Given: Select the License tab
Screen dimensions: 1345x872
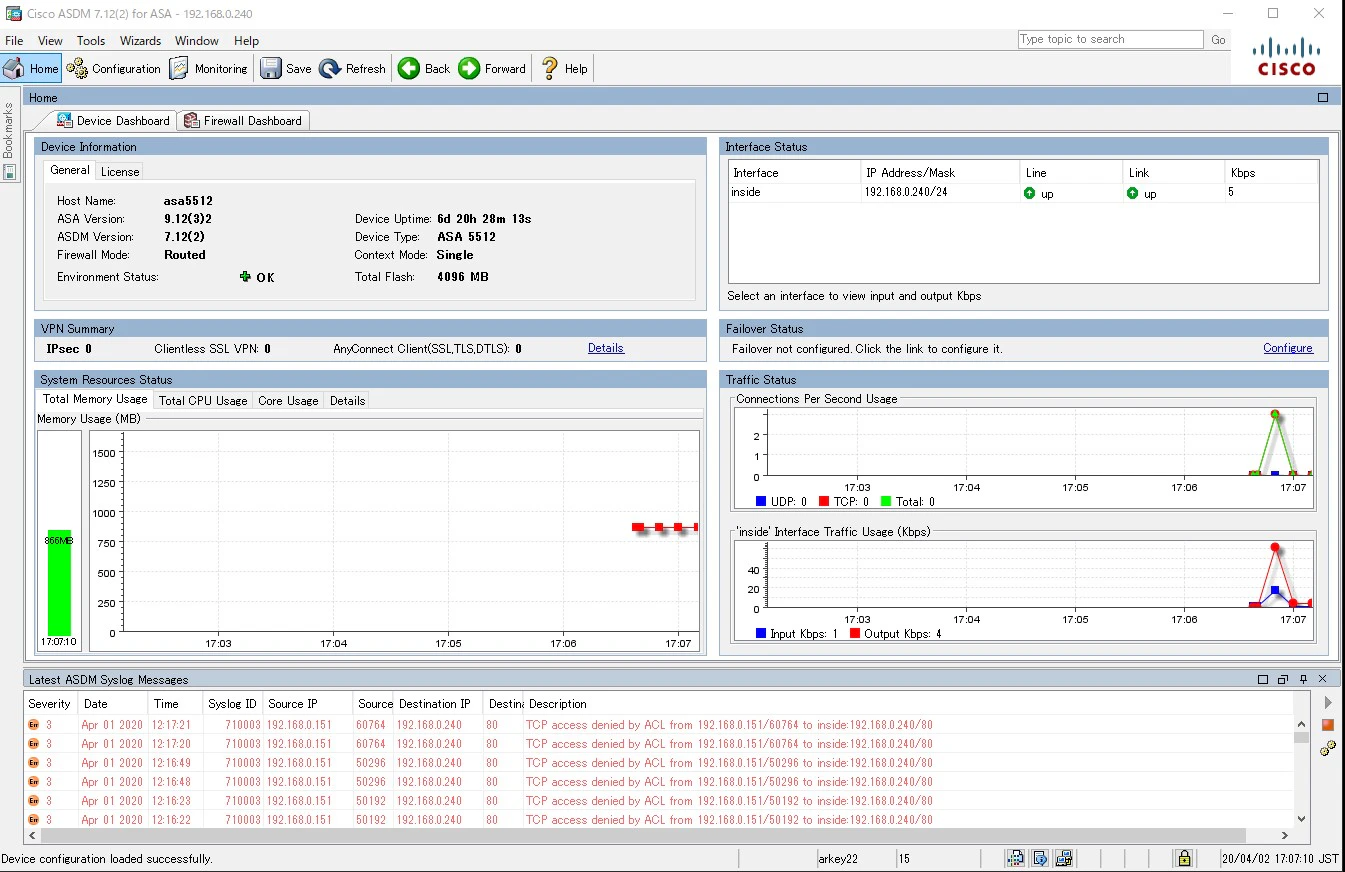Looking at the screenshot, I should pyautogui.click(x=120, y=172).
